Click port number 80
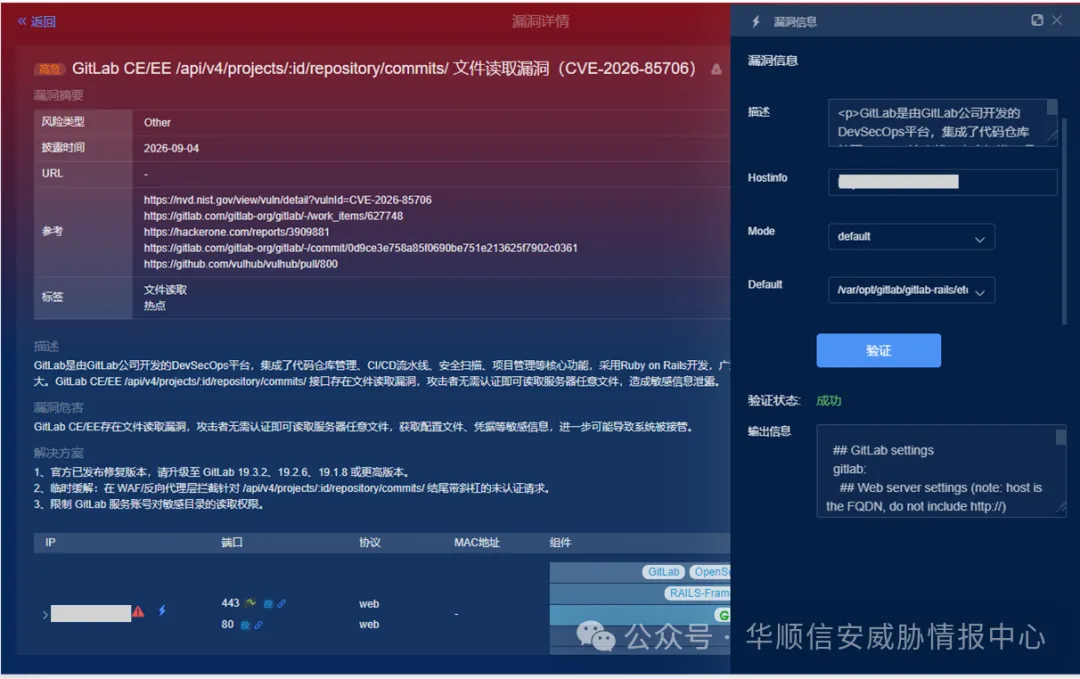 pos(227,625)
